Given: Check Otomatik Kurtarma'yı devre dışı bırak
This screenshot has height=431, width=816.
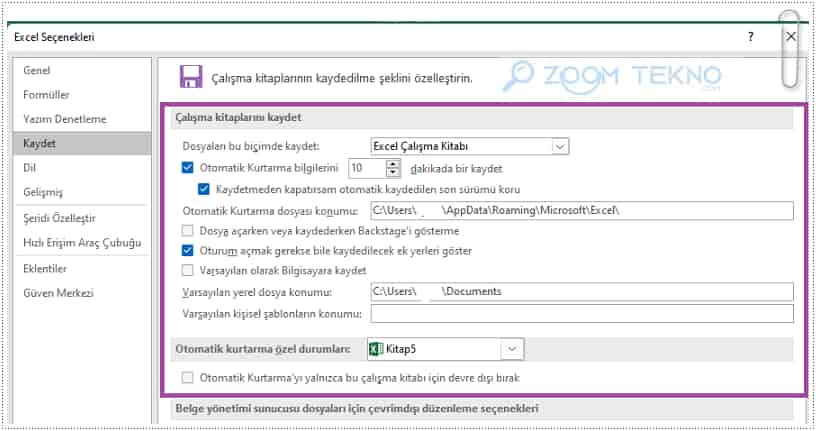Looking at the screenshot, I should [x=187, y=377].
